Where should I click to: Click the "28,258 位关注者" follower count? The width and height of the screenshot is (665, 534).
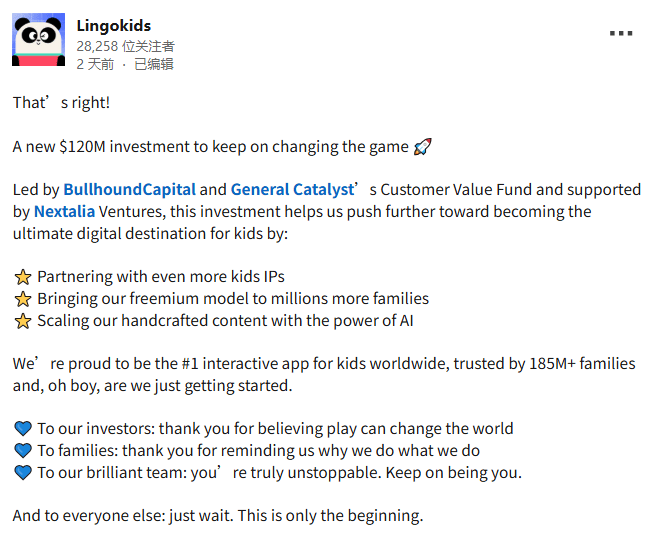tap(125, 46)
